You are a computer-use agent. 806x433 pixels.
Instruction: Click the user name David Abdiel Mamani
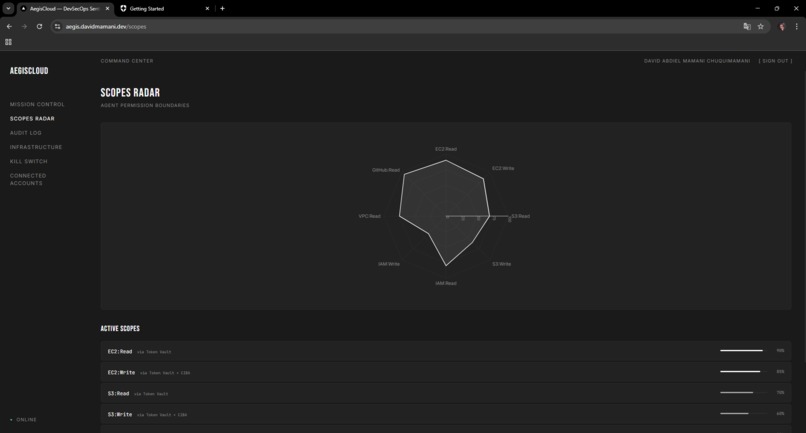[697, 61]
